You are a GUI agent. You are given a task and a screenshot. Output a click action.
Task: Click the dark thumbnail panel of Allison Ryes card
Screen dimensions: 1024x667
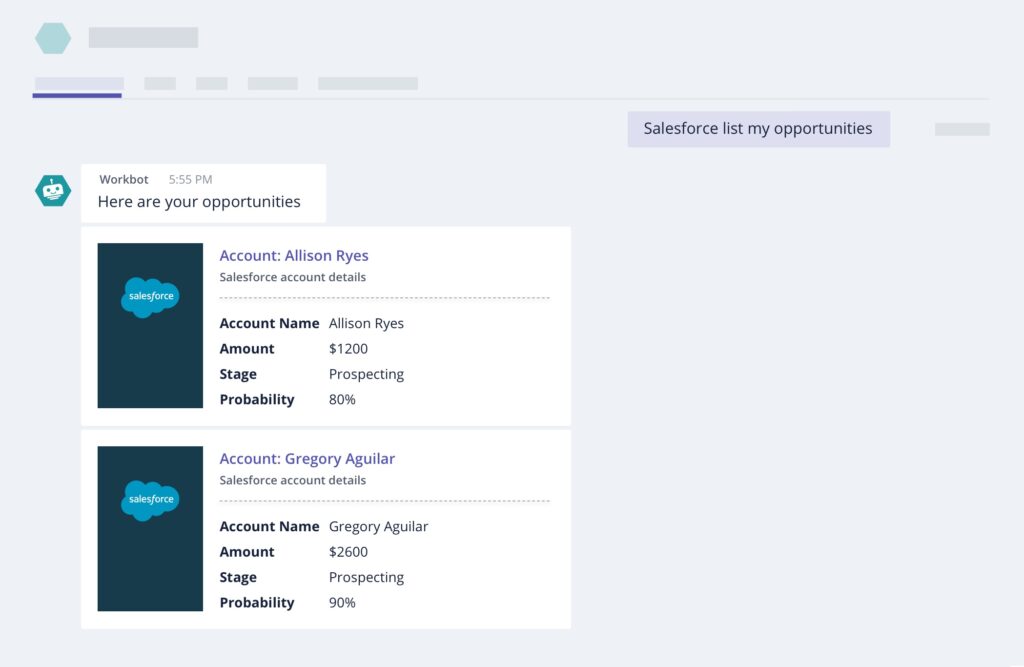150,325
